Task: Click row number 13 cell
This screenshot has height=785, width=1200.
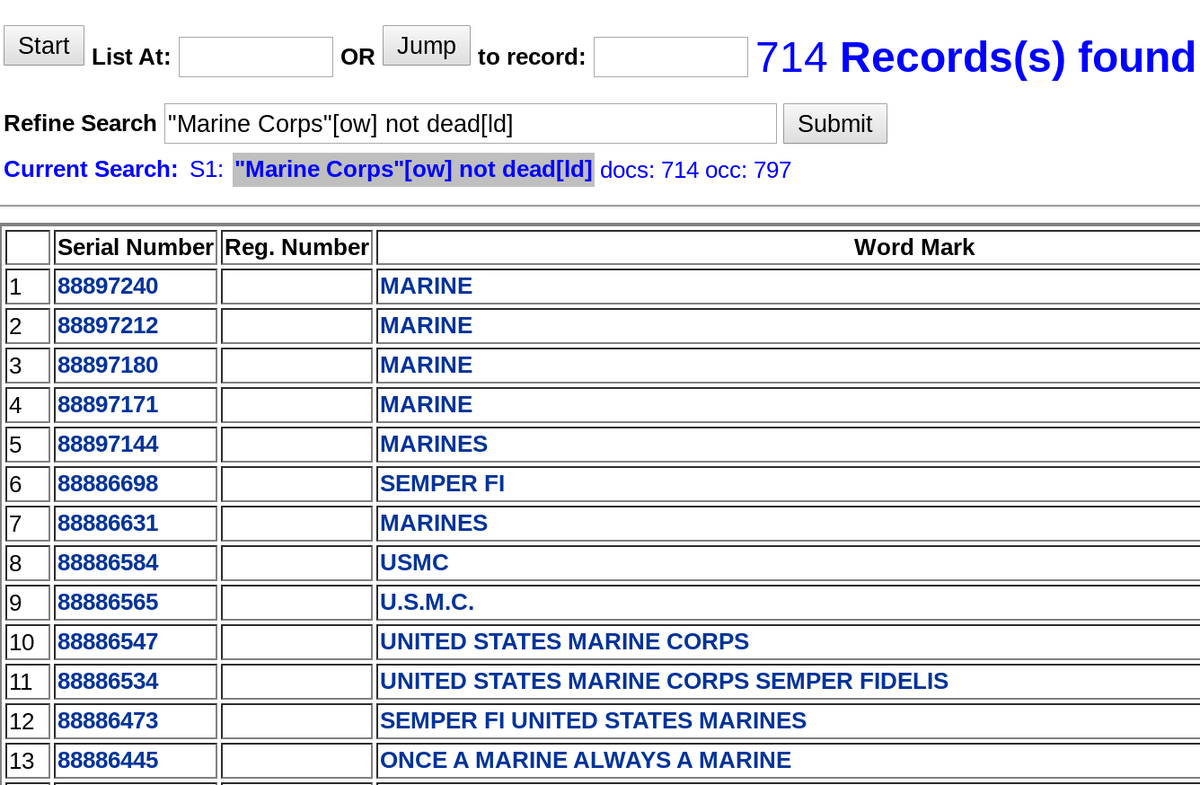Action: pos(28,760)
